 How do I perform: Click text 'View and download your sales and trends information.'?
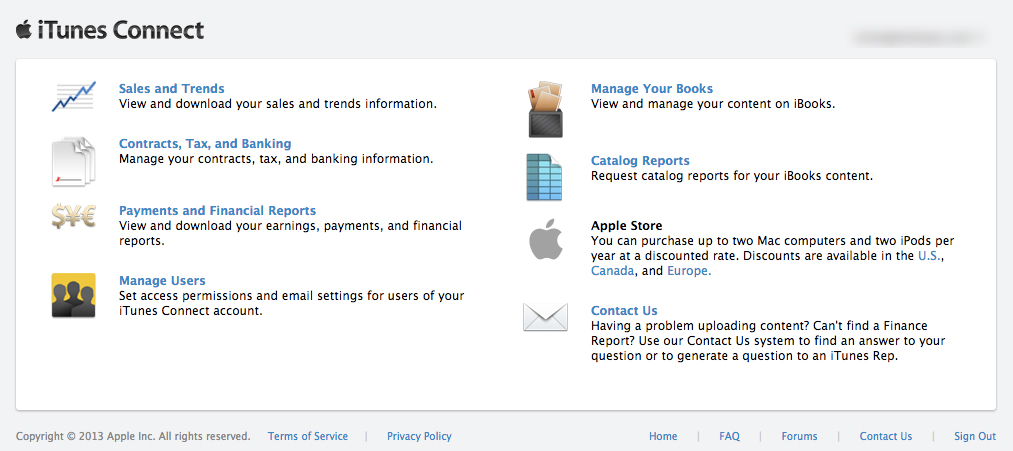click(278, 103)
